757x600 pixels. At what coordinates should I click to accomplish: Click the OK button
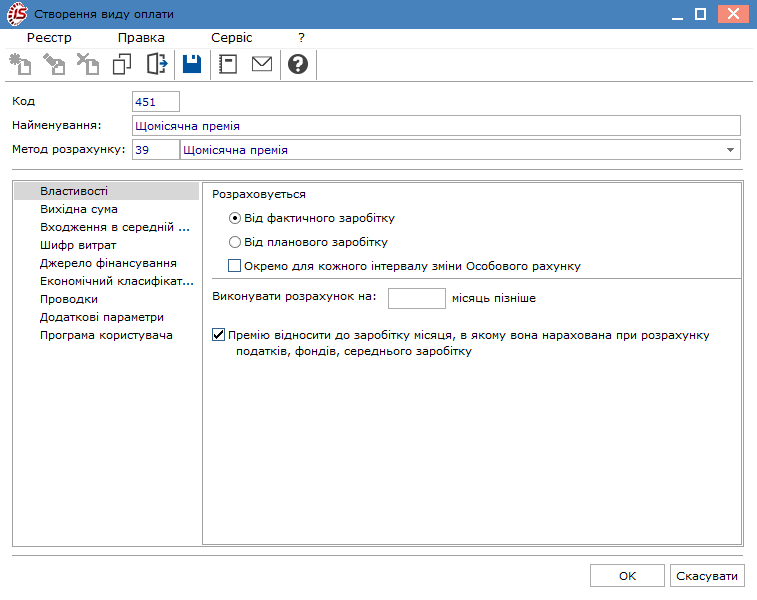pyautogui.click(x=627, y=576)
